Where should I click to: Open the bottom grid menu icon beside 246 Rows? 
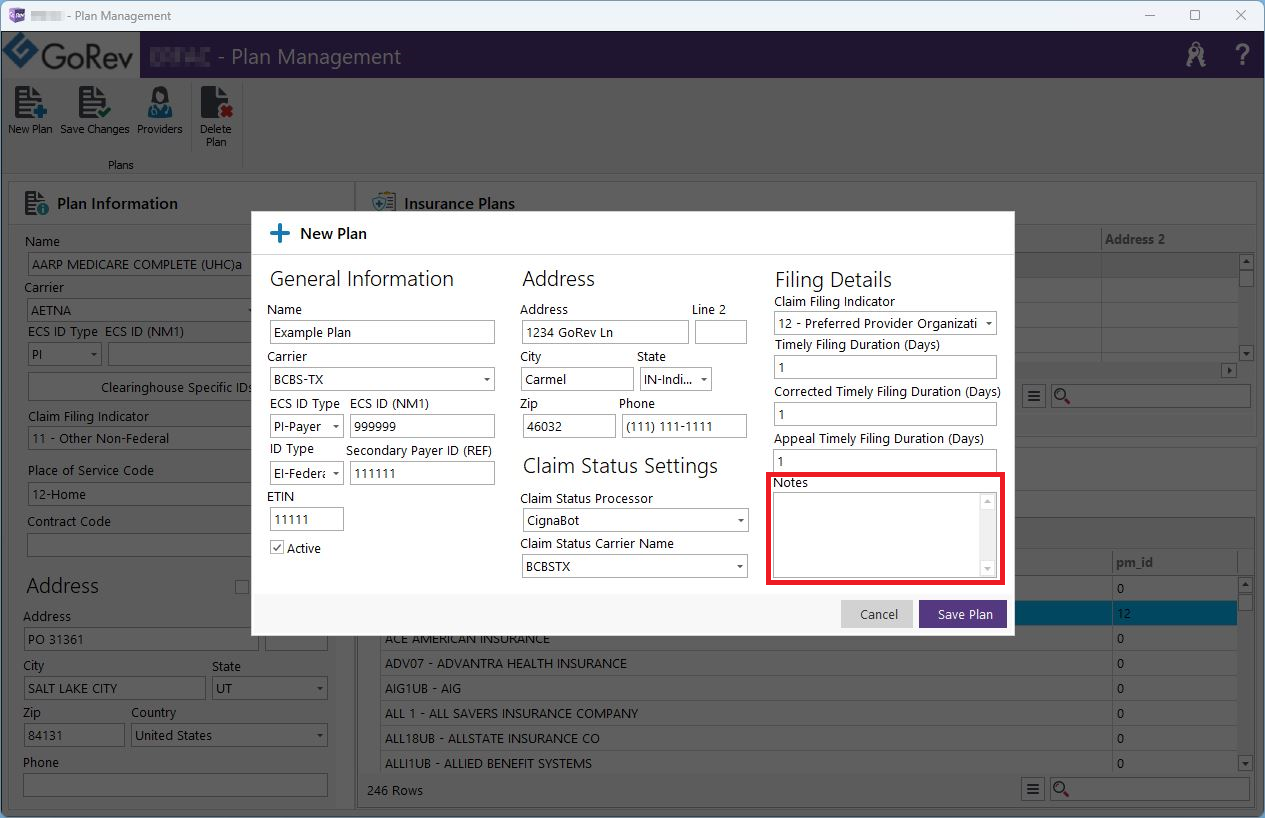click(x=1034, y=790)
